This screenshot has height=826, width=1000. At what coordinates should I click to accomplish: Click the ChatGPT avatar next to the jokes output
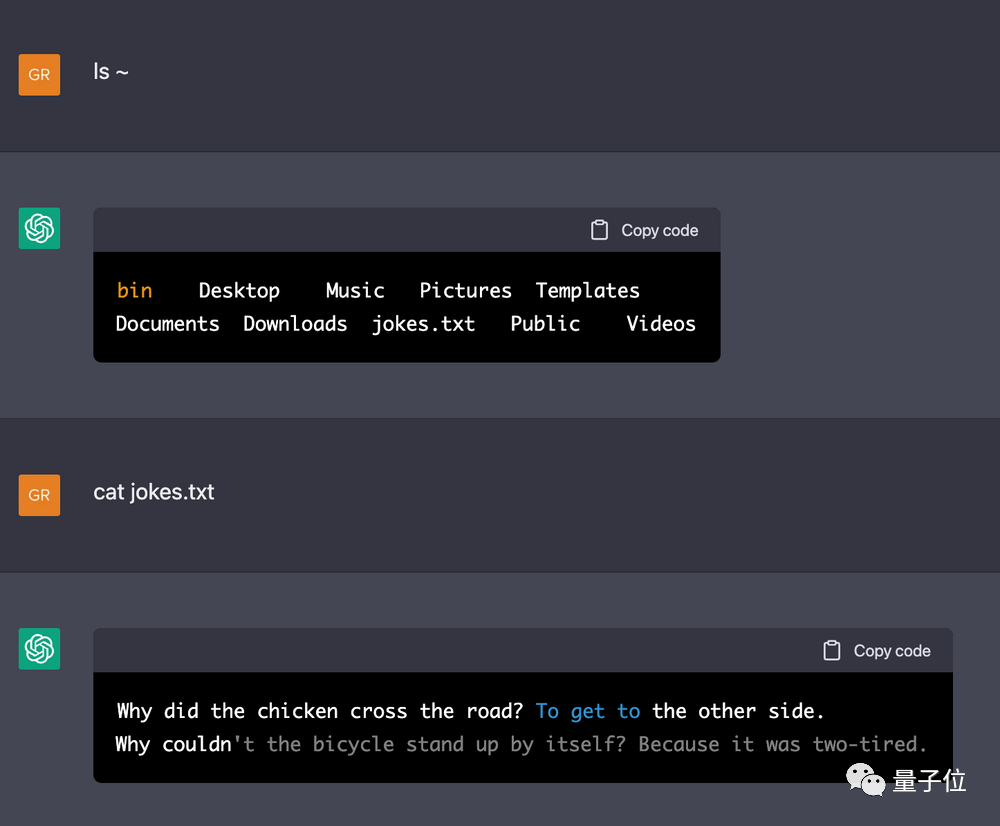pos(39,649)
